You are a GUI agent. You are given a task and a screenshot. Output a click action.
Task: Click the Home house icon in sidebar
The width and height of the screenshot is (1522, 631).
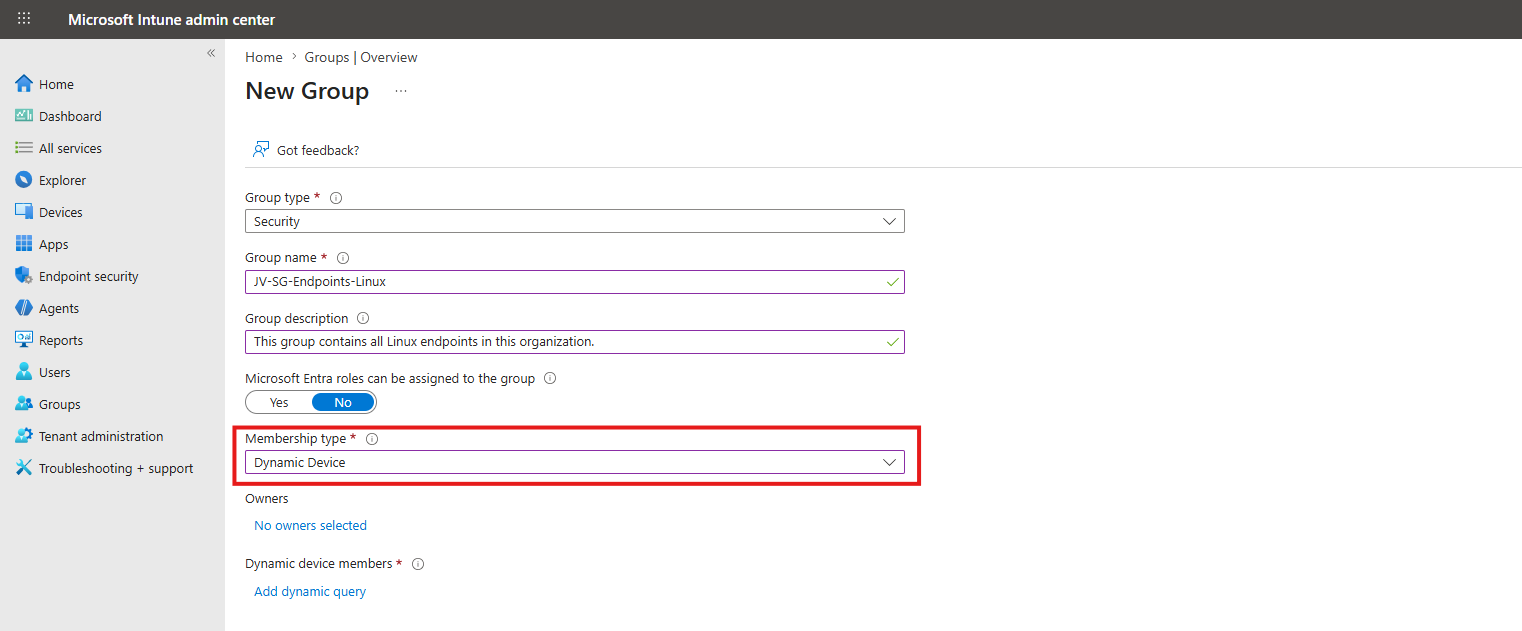click(24, 84)
